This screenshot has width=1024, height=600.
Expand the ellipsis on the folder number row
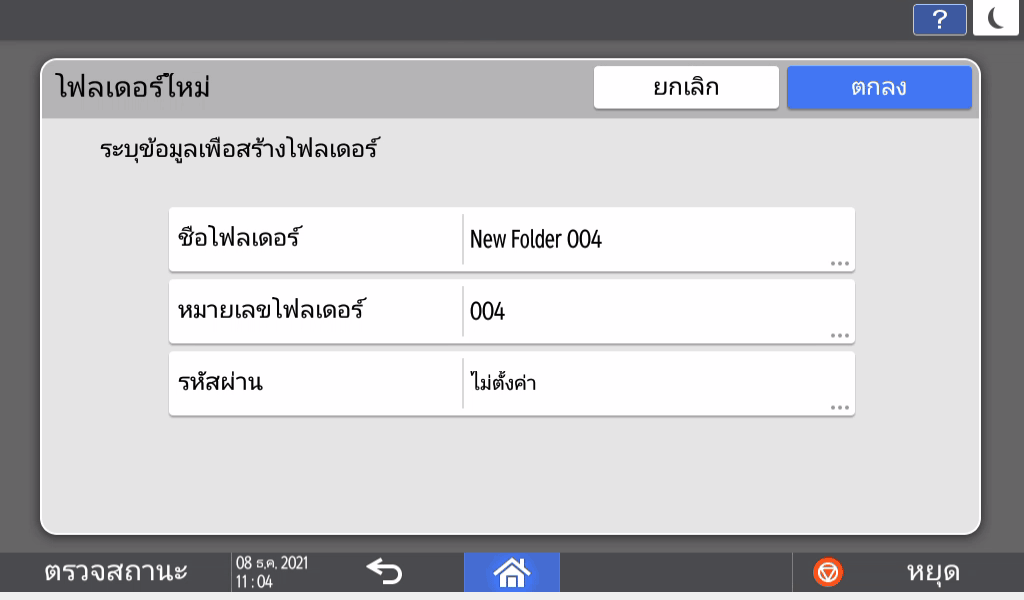click(x=839, y=336)
